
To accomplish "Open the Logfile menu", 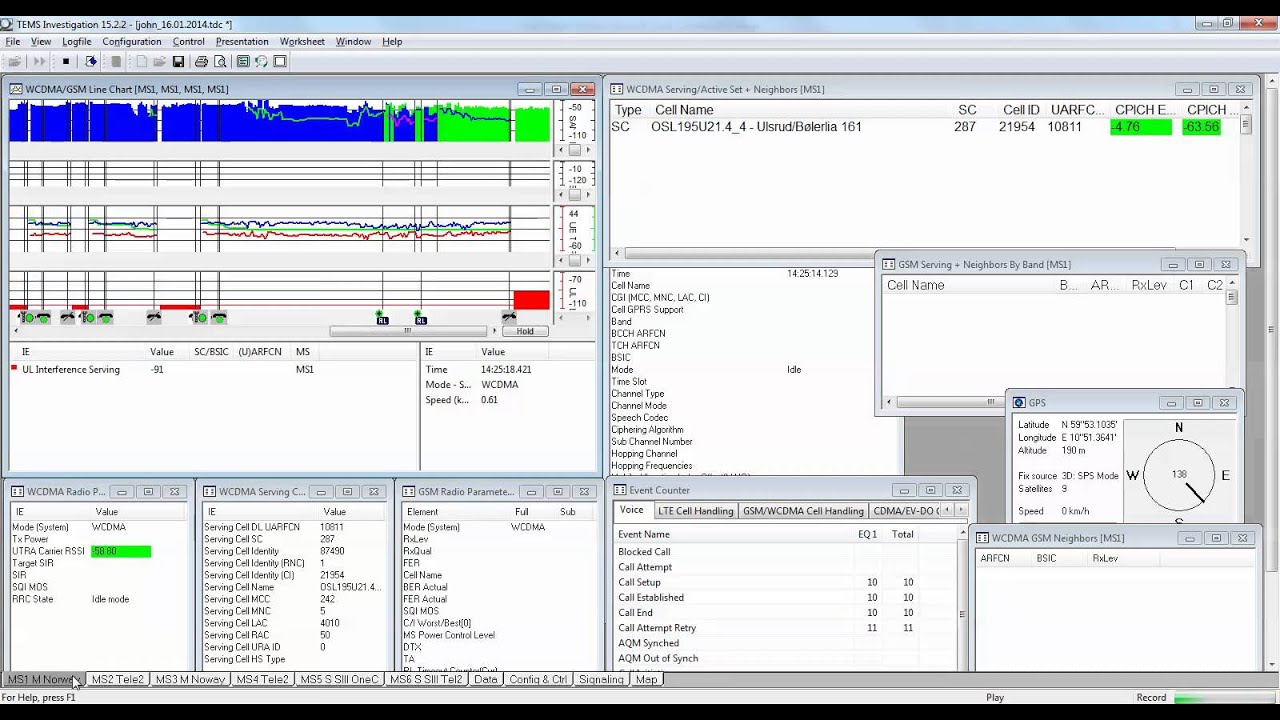I will (x=76, y=42).
